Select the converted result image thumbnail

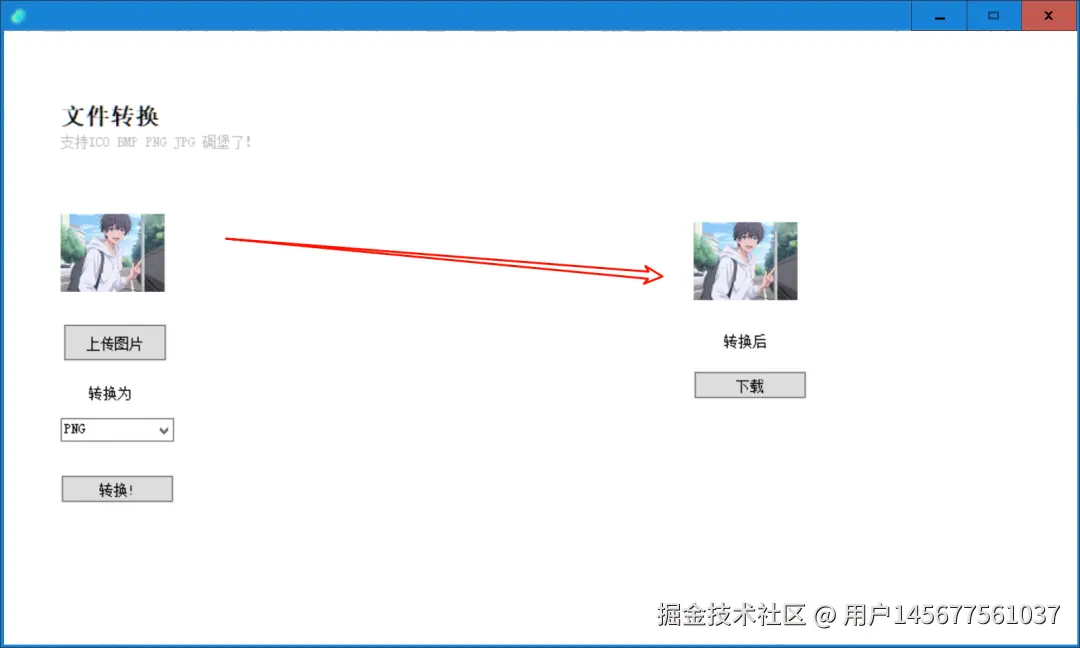pos(745,261)
